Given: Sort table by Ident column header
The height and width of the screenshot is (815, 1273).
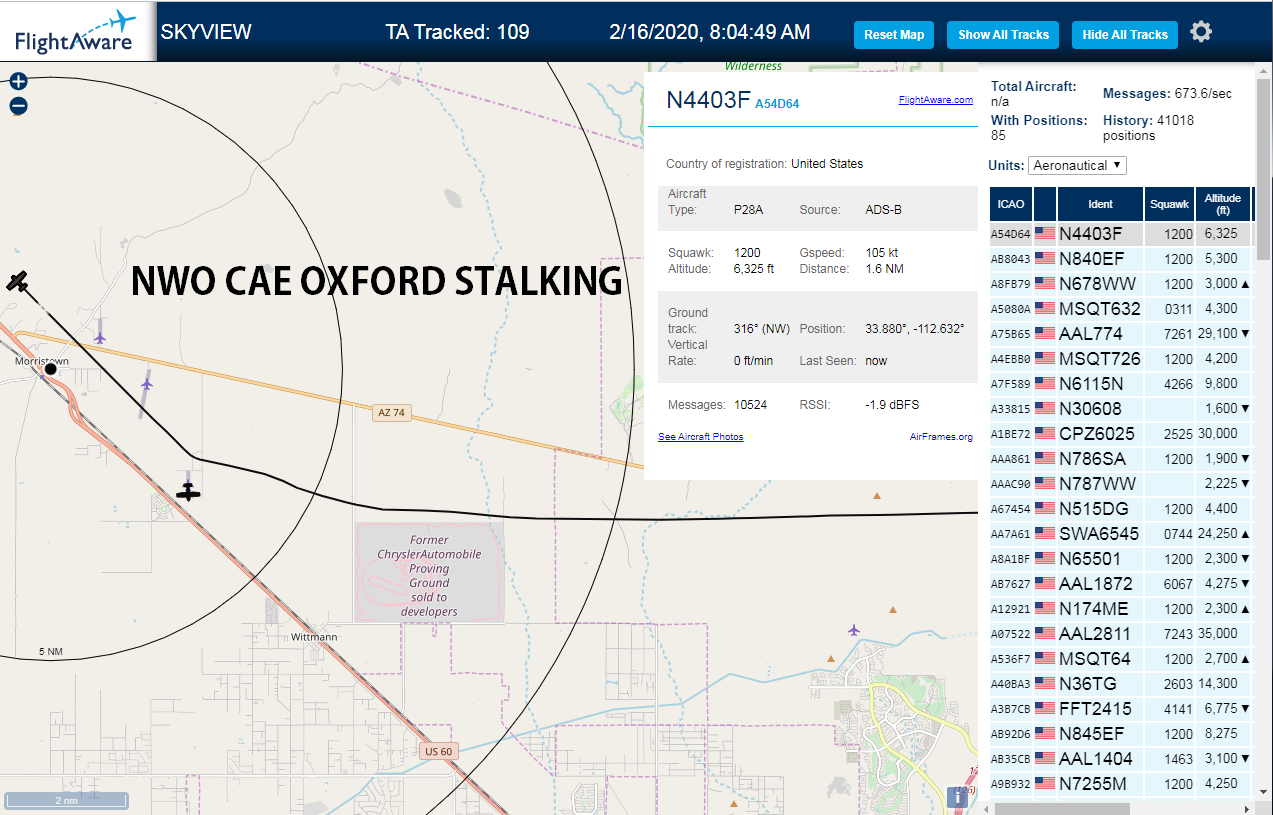Looking at the screenshot, I should [1100, 204].
